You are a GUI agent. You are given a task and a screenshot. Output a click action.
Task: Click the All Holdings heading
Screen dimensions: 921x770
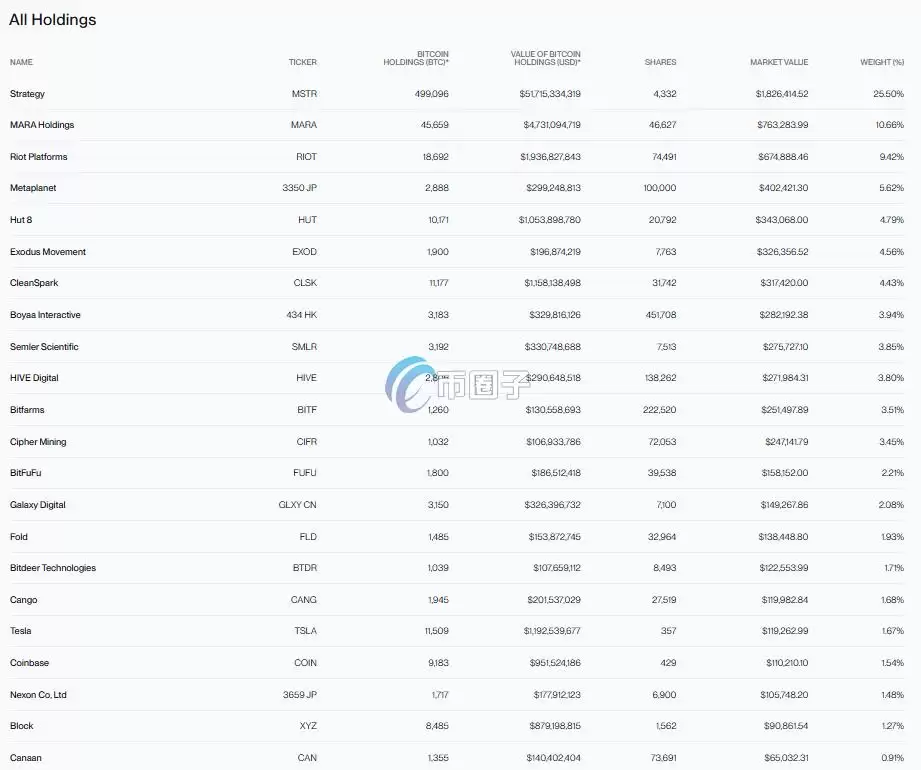53,20
